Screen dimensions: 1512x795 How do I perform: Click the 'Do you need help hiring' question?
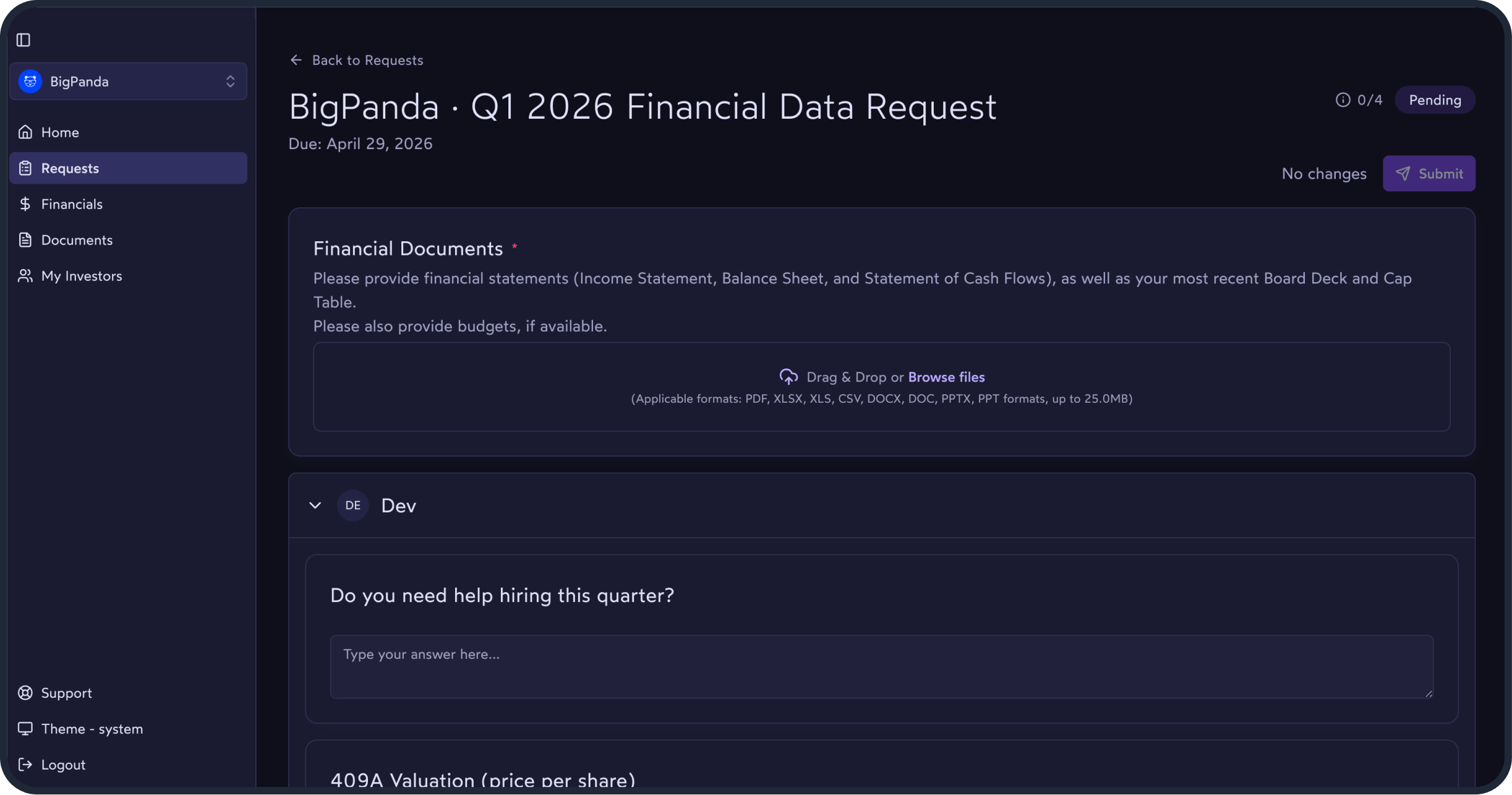point(502,596)
